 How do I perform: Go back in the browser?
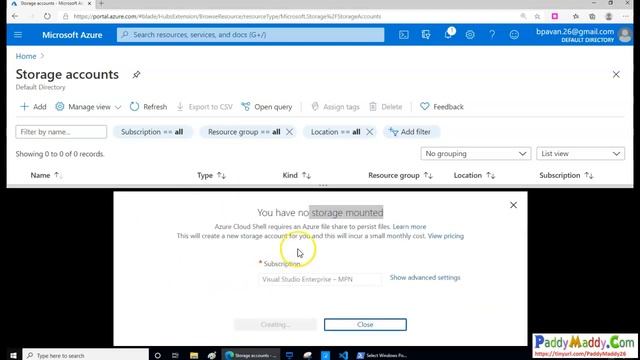(x=15, y=16)
